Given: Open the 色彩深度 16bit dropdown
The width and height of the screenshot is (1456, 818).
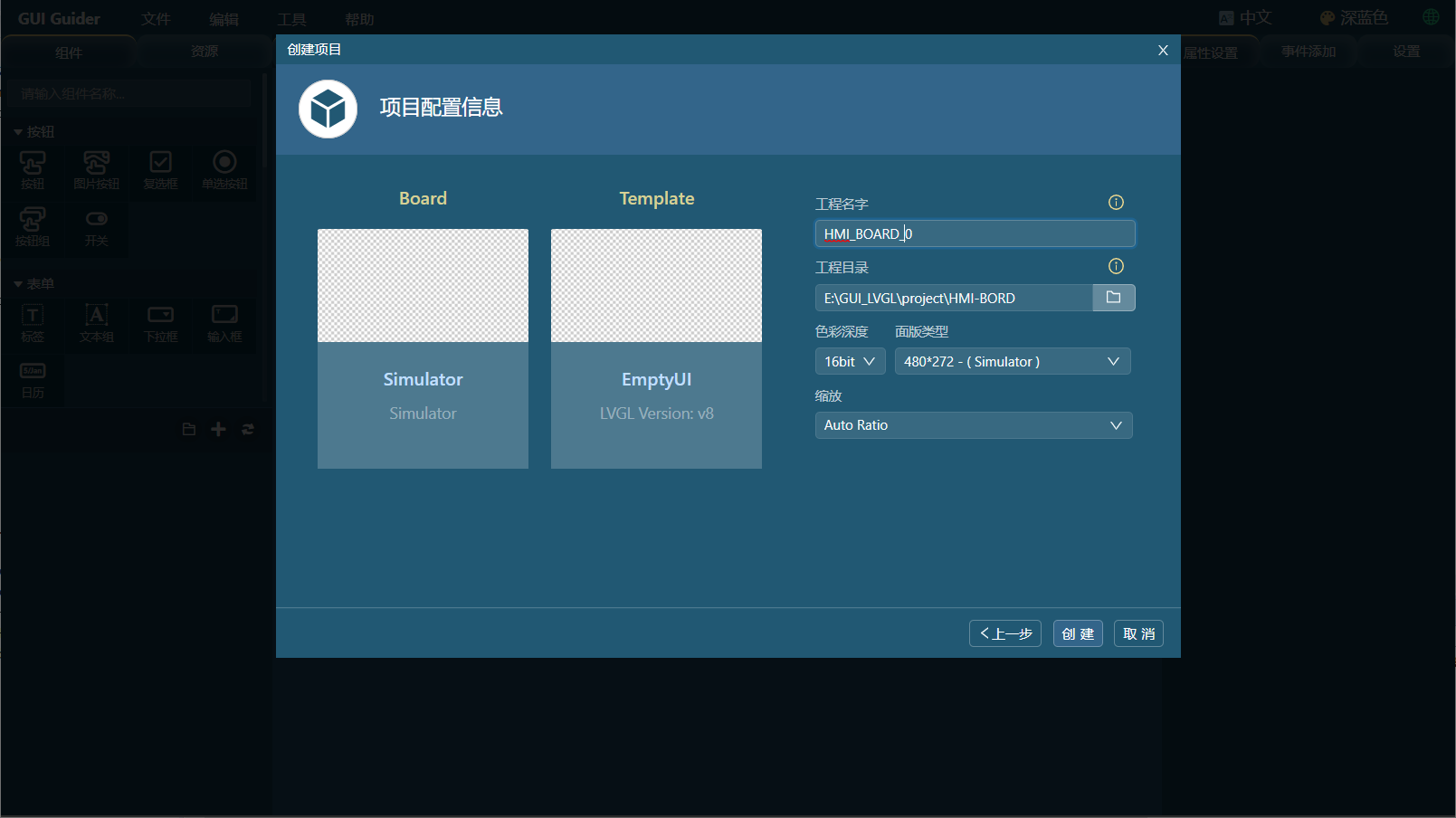Looking at the screenshot, I should click(849, 360).
